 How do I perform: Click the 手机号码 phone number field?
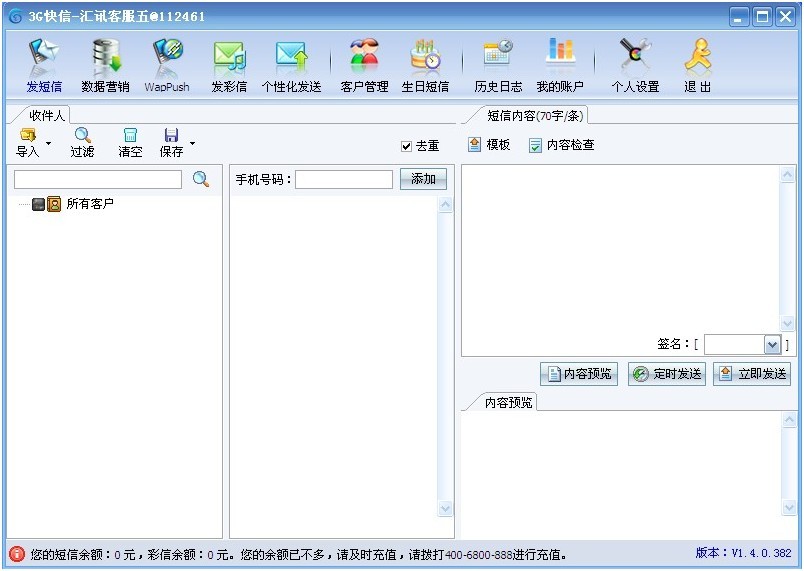[x=344, y=179]
